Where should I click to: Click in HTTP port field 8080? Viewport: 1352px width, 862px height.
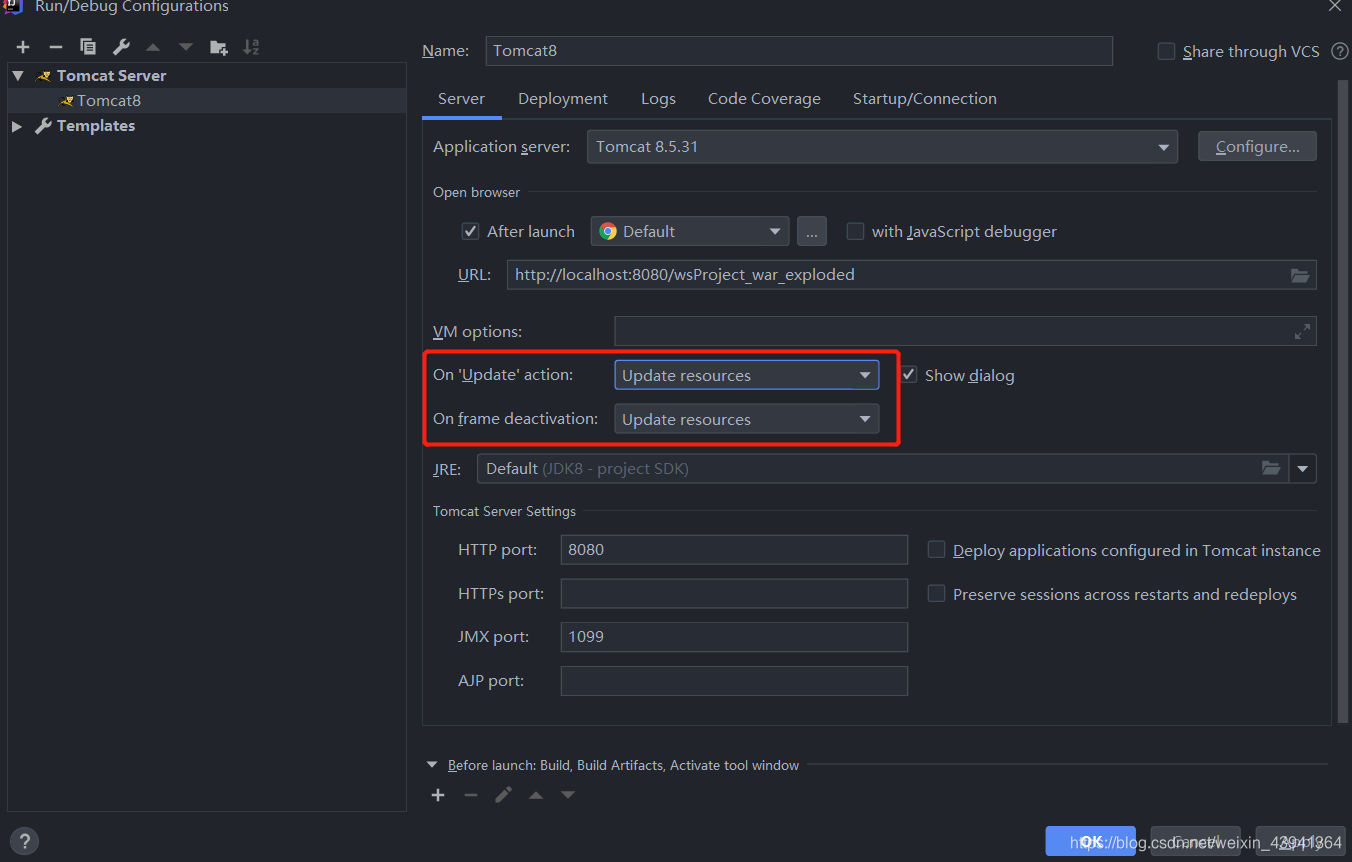(x=734, y=550)
